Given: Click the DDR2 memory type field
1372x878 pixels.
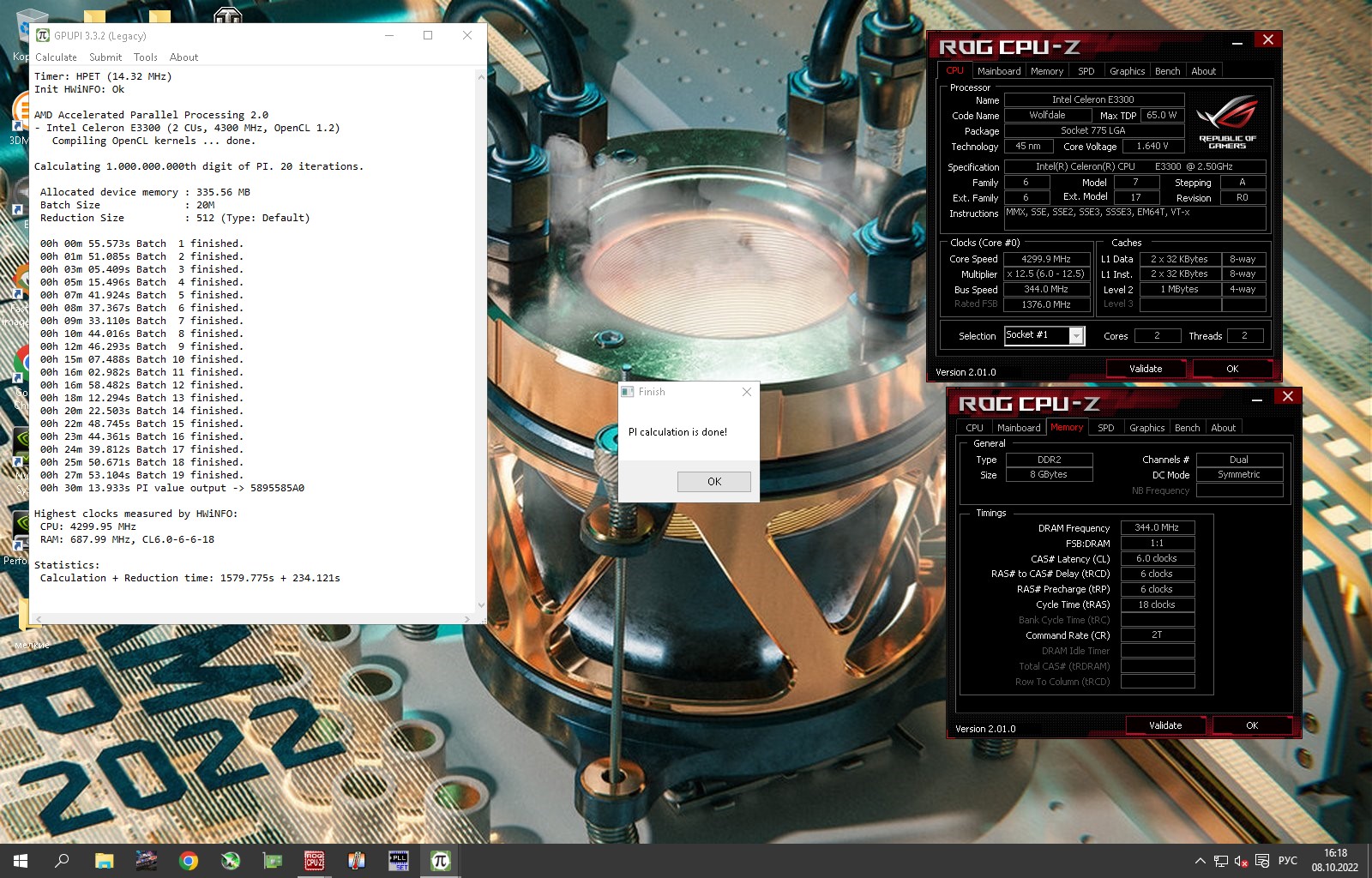Looking at the screenshot, I should click(1050, 460).
